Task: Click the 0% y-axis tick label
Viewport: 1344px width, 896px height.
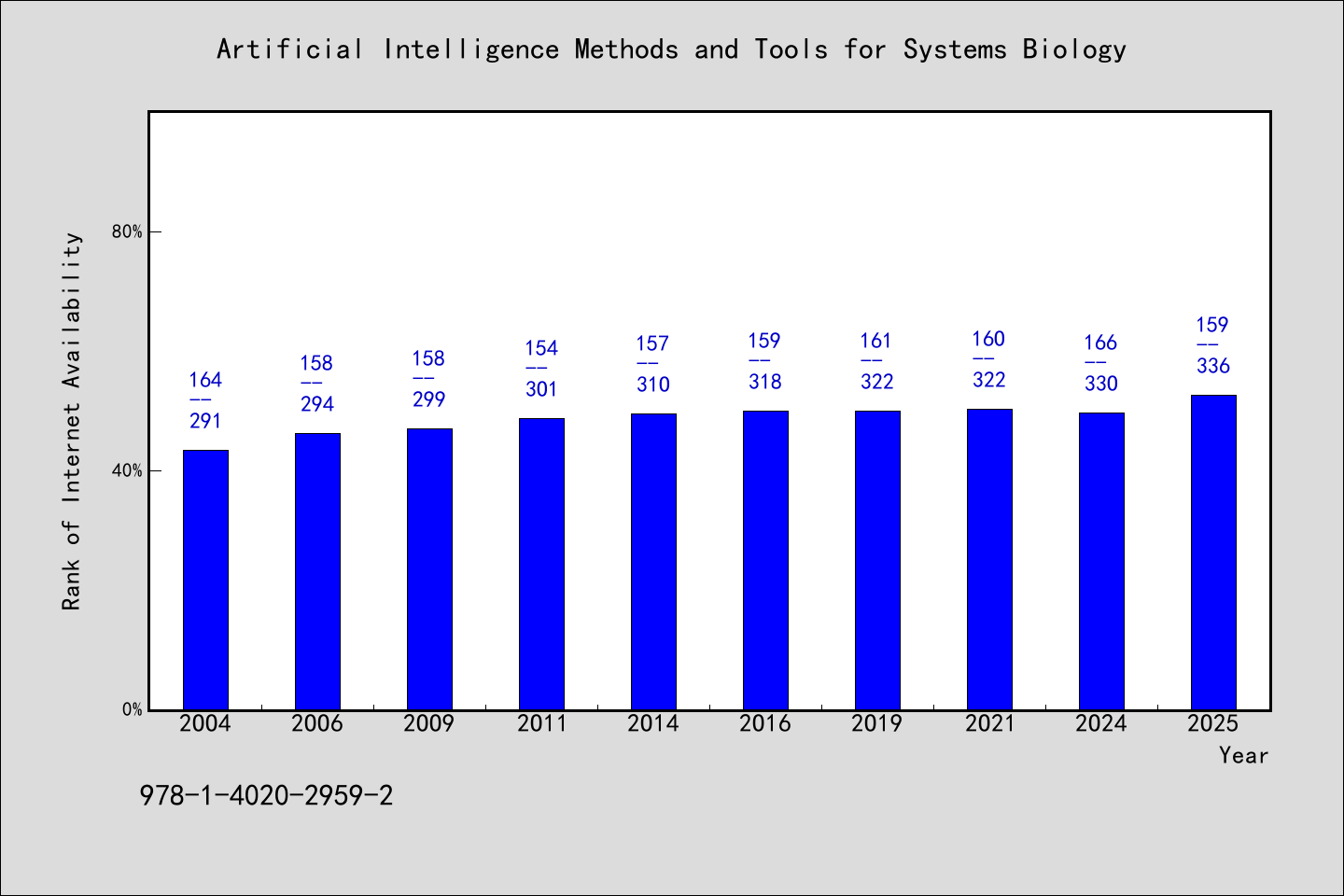Action: 132,709
